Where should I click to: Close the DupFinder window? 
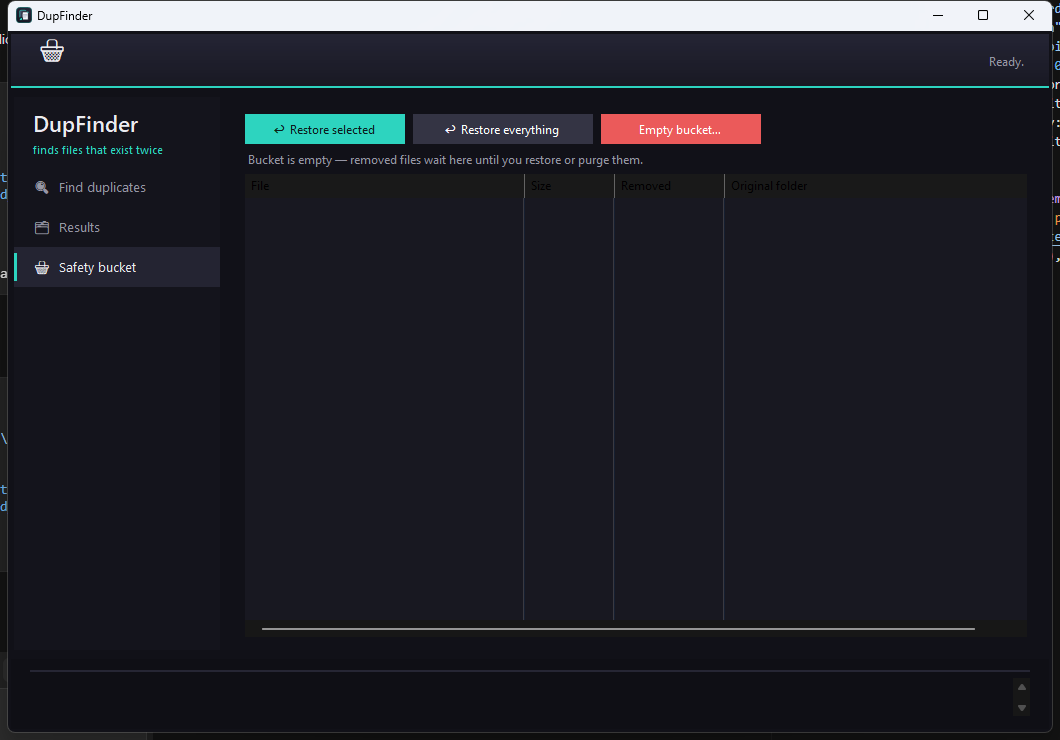1029,15
